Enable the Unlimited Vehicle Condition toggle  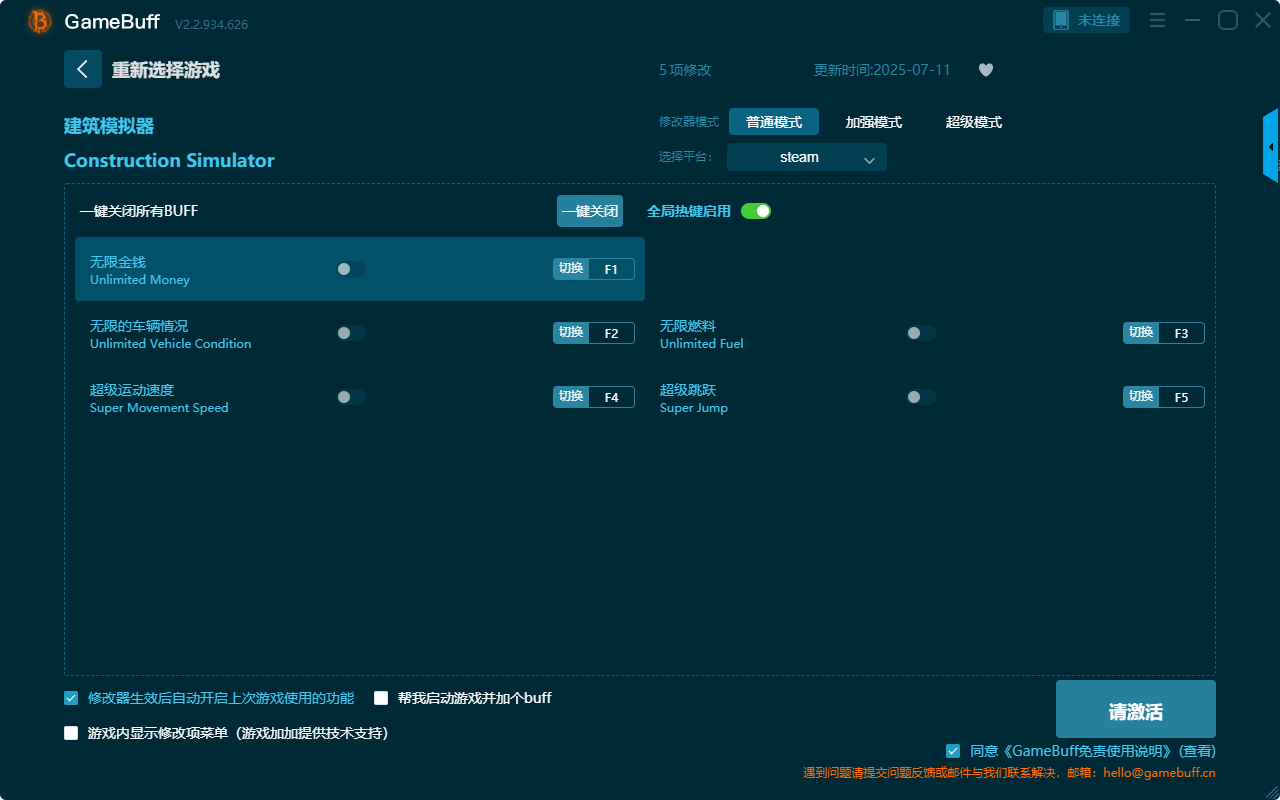point(351,333)
